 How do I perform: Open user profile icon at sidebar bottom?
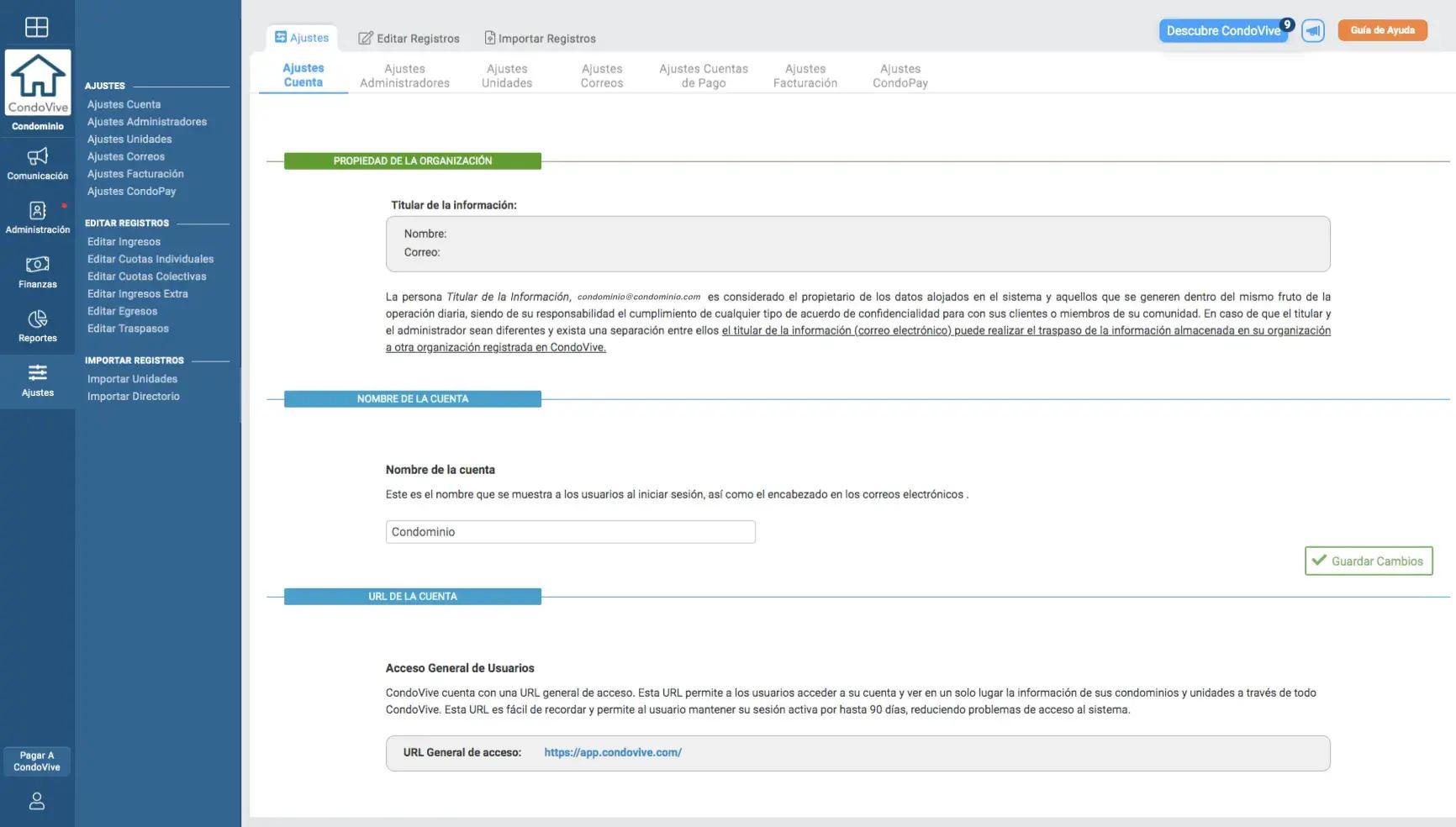point(37,801)
